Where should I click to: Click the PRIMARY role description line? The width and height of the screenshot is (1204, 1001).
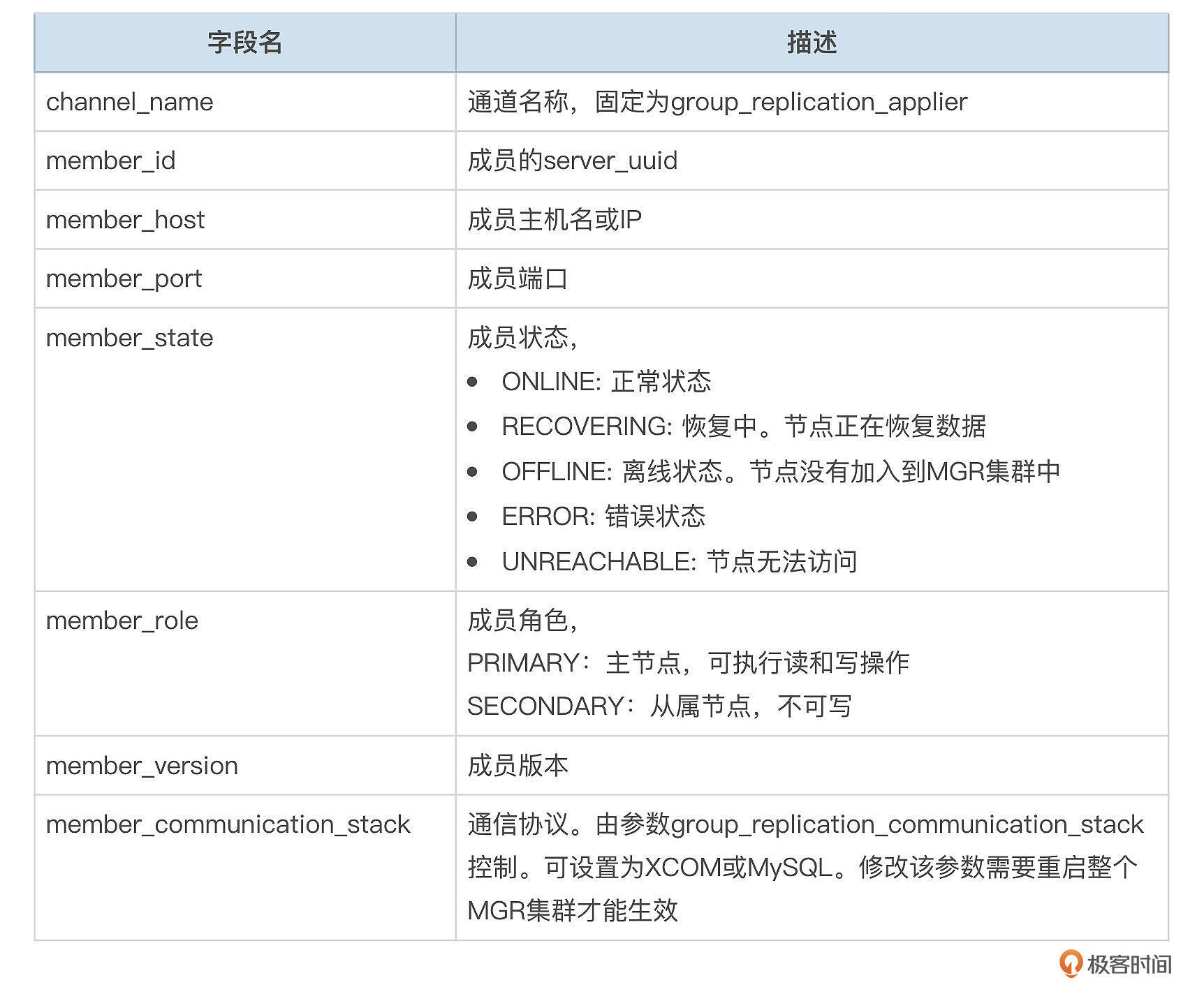(688, 663)
